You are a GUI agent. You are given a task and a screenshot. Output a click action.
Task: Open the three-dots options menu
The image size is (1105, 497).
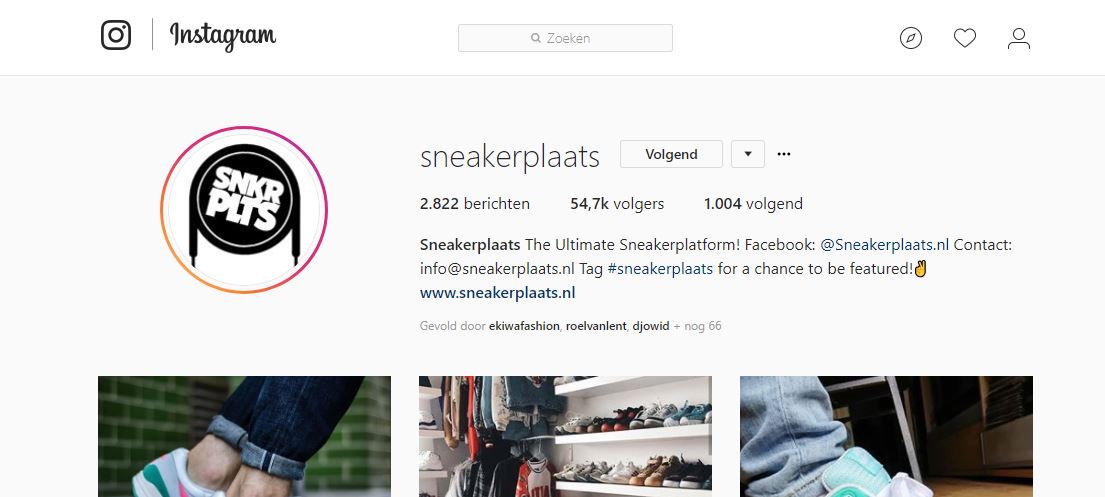(x=784, y=154)
